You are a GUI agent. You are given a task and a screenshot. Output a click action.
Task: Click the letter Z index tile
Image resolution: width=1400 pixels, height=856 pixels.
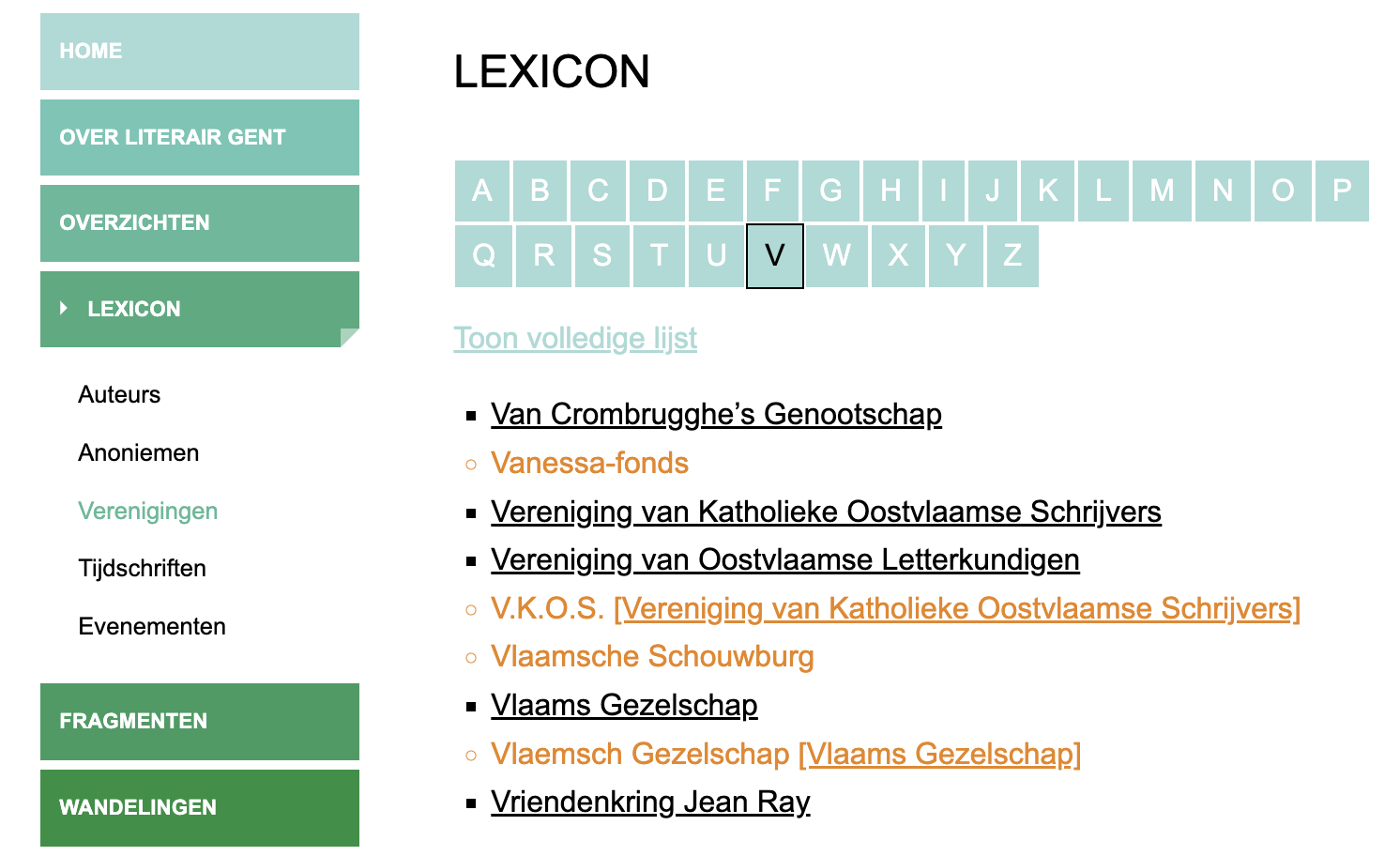click(x=1012, y=255)
